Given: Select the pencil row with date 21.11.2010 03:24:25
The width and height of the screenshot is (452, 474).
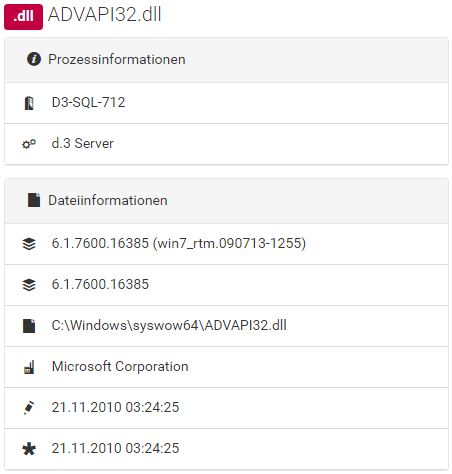Looking at the screenshot, I should [226, 408].
